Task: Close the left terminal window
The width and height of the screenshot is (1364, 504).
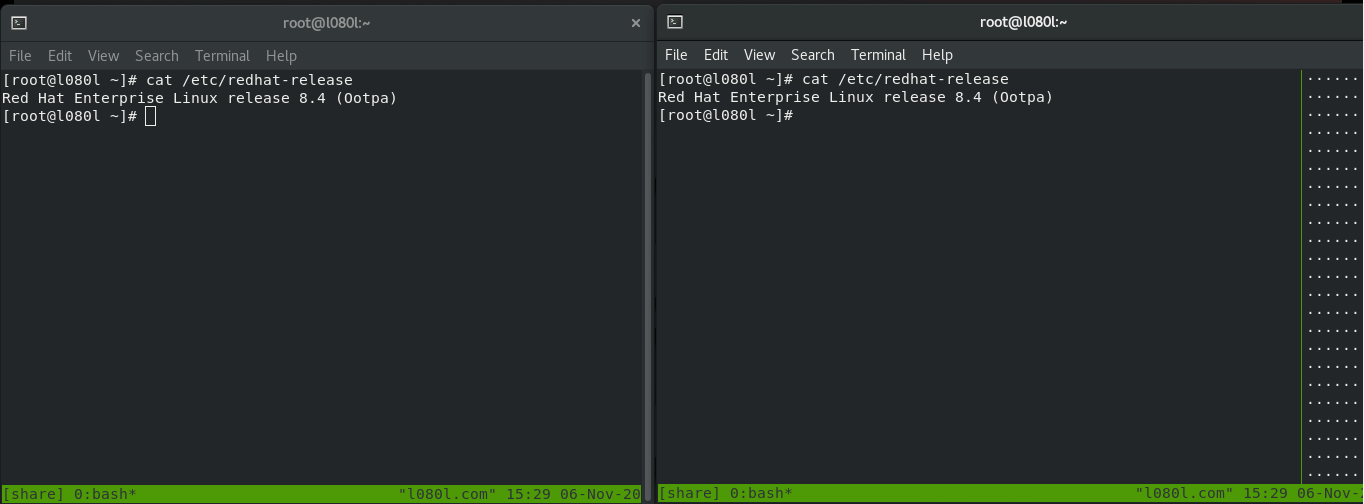Action: tap(636, 22)
